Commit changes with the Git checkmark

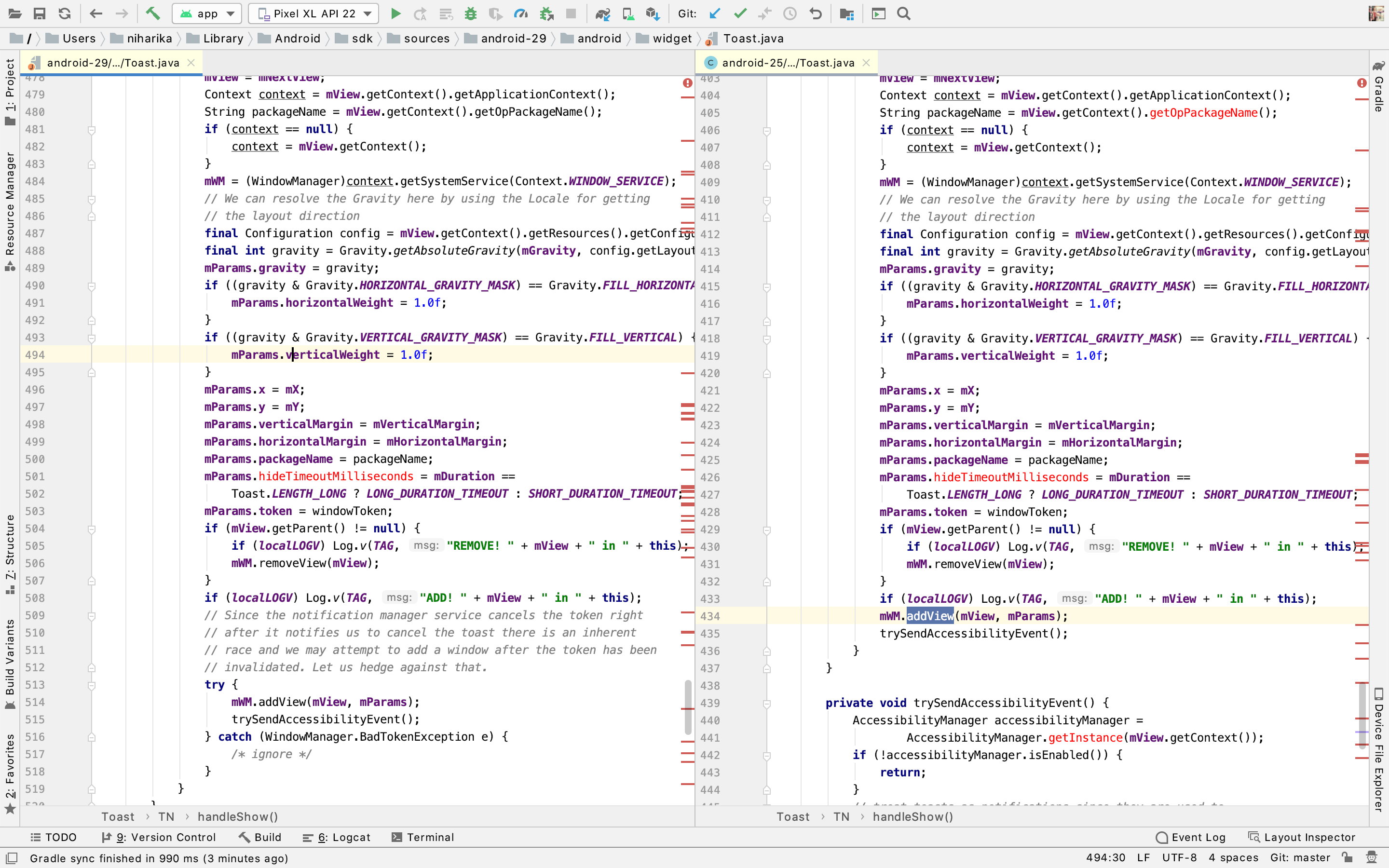(x=740, y=13)
